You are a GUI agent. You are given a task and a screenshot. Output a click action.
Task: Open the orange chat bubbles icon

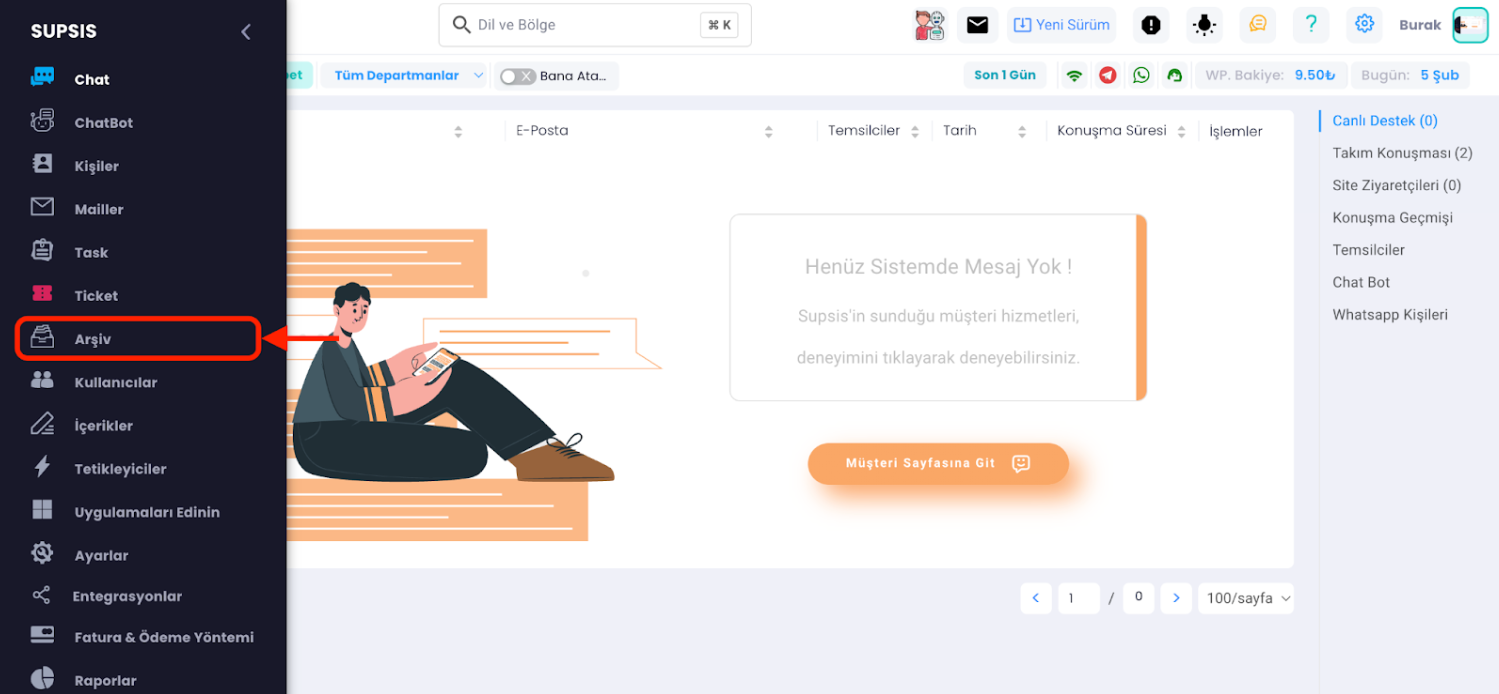coord(1257,24)
